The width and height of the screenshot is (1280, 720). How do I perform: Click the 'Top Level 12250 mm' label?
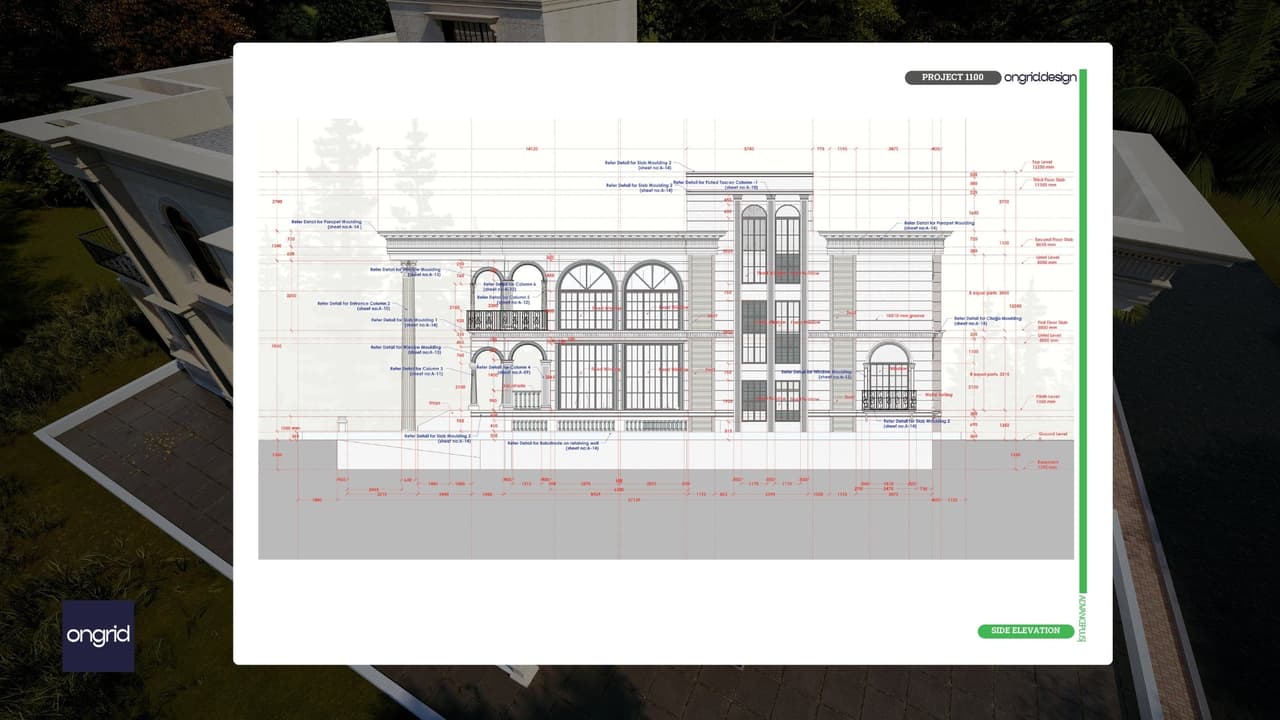(x=1043, y=166)
